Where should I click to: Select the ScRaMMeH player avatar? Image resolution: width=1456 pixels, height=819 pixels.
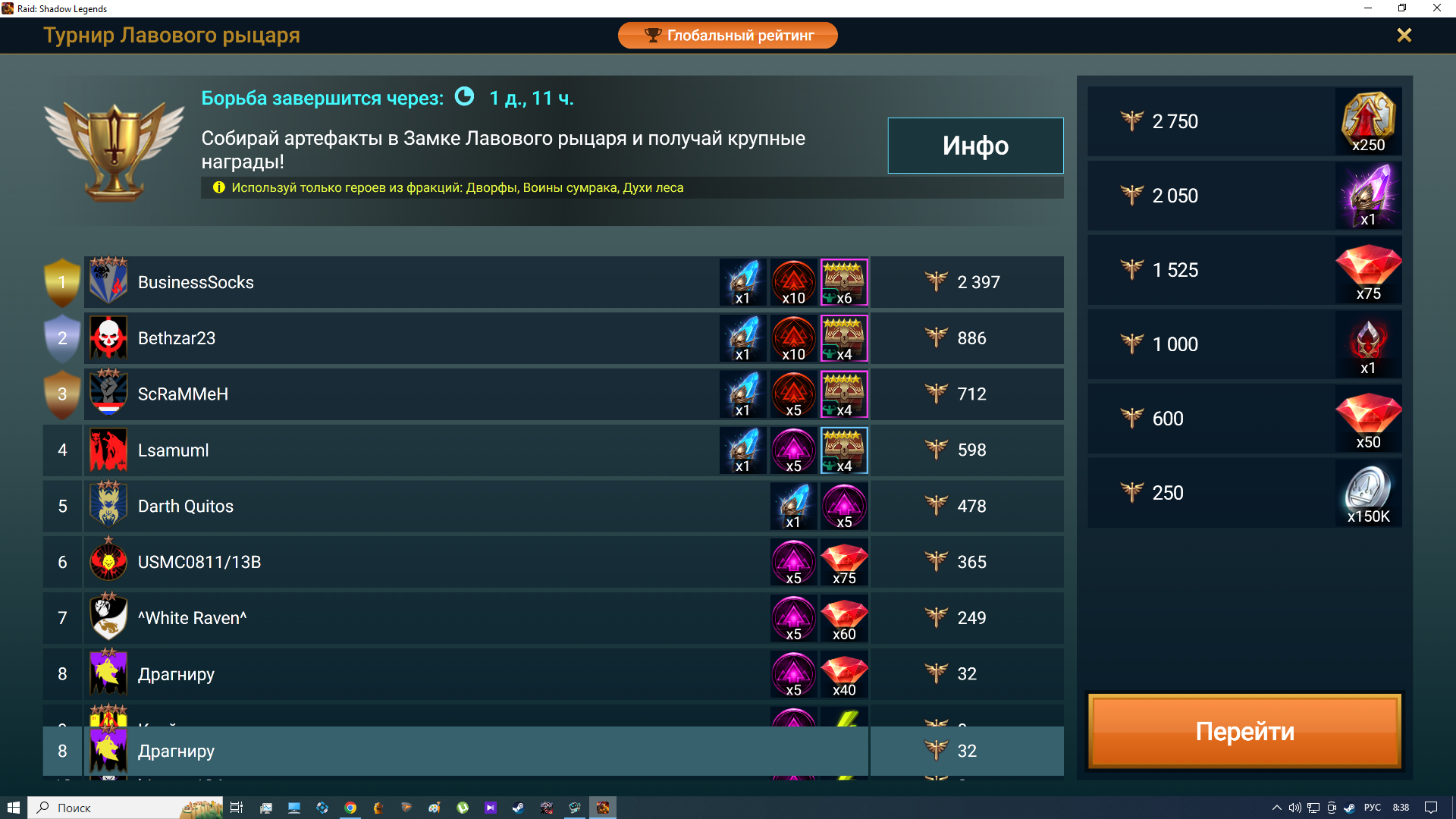[x=108, y=394]
